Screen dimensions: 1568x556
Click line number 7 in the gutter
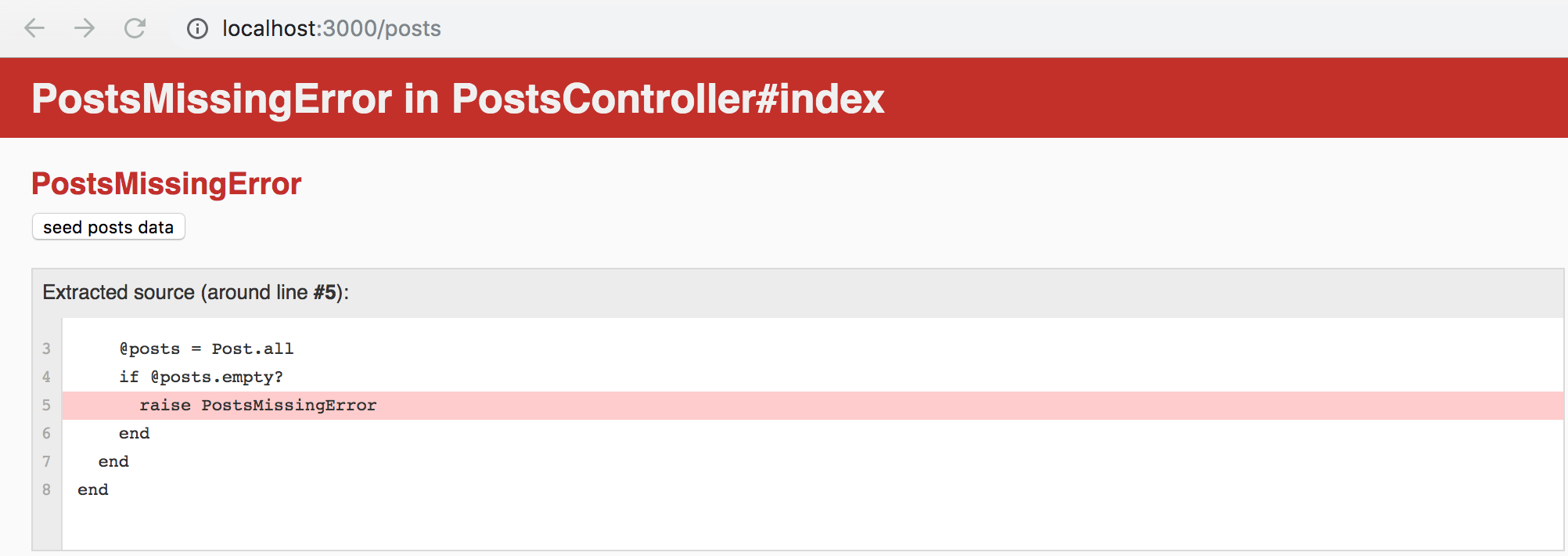tap(46, 461)
